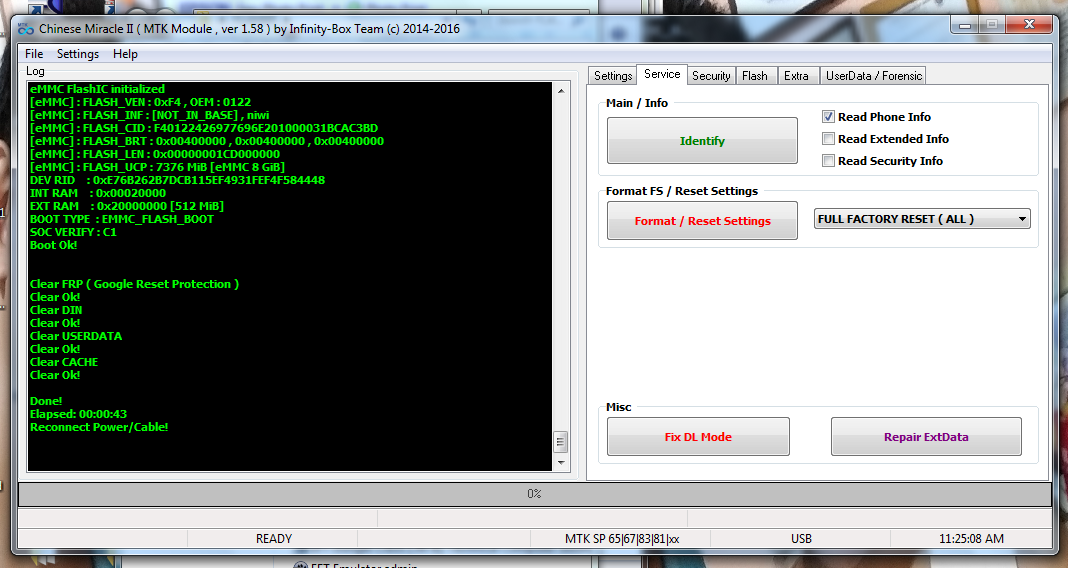Switch to the Extra tab

pos(796,76)
